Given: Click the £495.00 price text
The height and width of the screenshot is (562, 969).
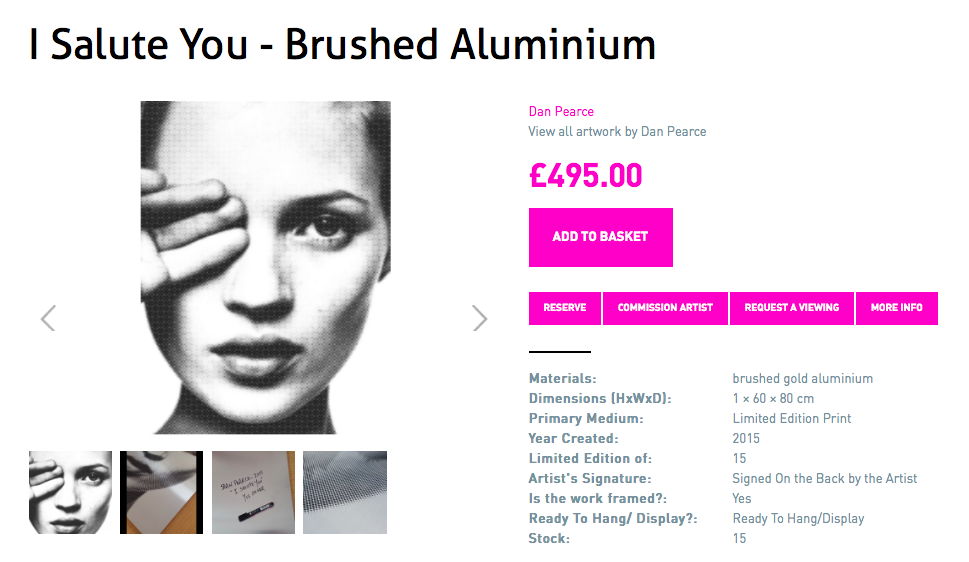Looking at the screenshot, I should (x=586, y=176).
